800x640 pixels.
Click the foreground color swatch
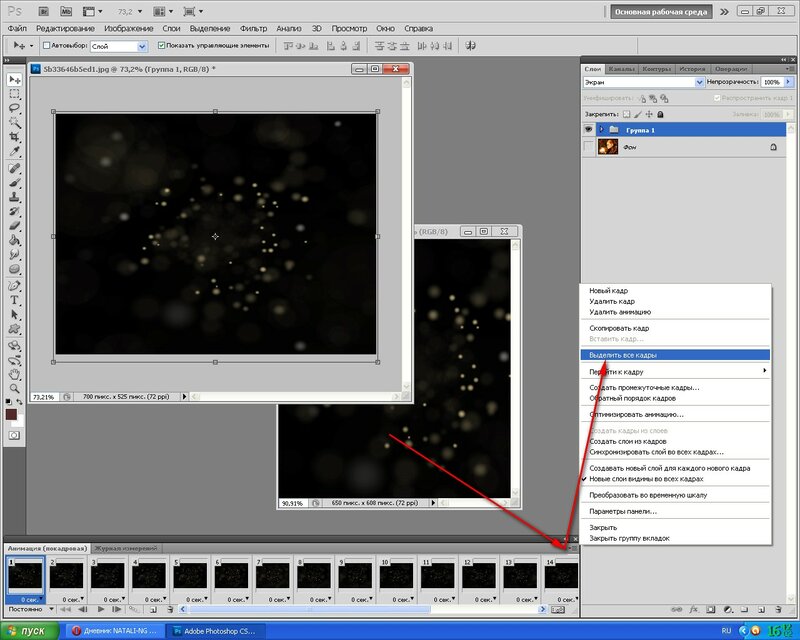click(11, 414)
